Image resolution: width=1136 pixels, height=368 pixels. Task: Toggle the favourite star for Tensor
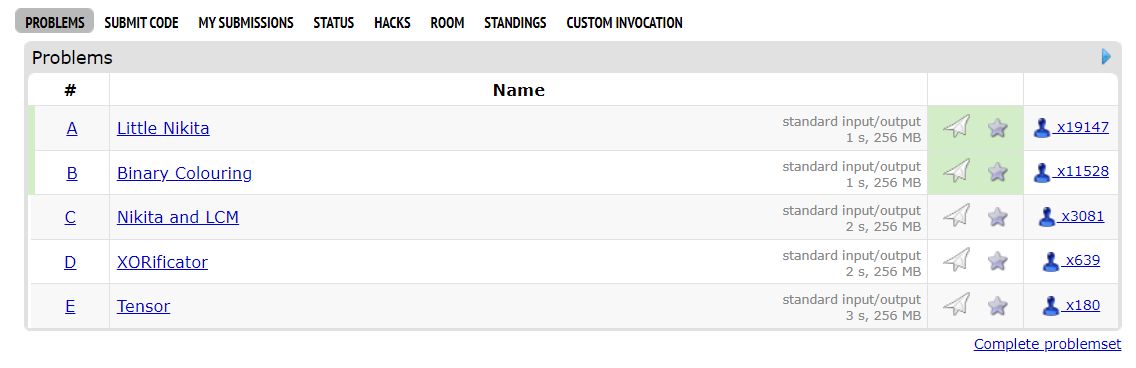click(x=998, y=305)
